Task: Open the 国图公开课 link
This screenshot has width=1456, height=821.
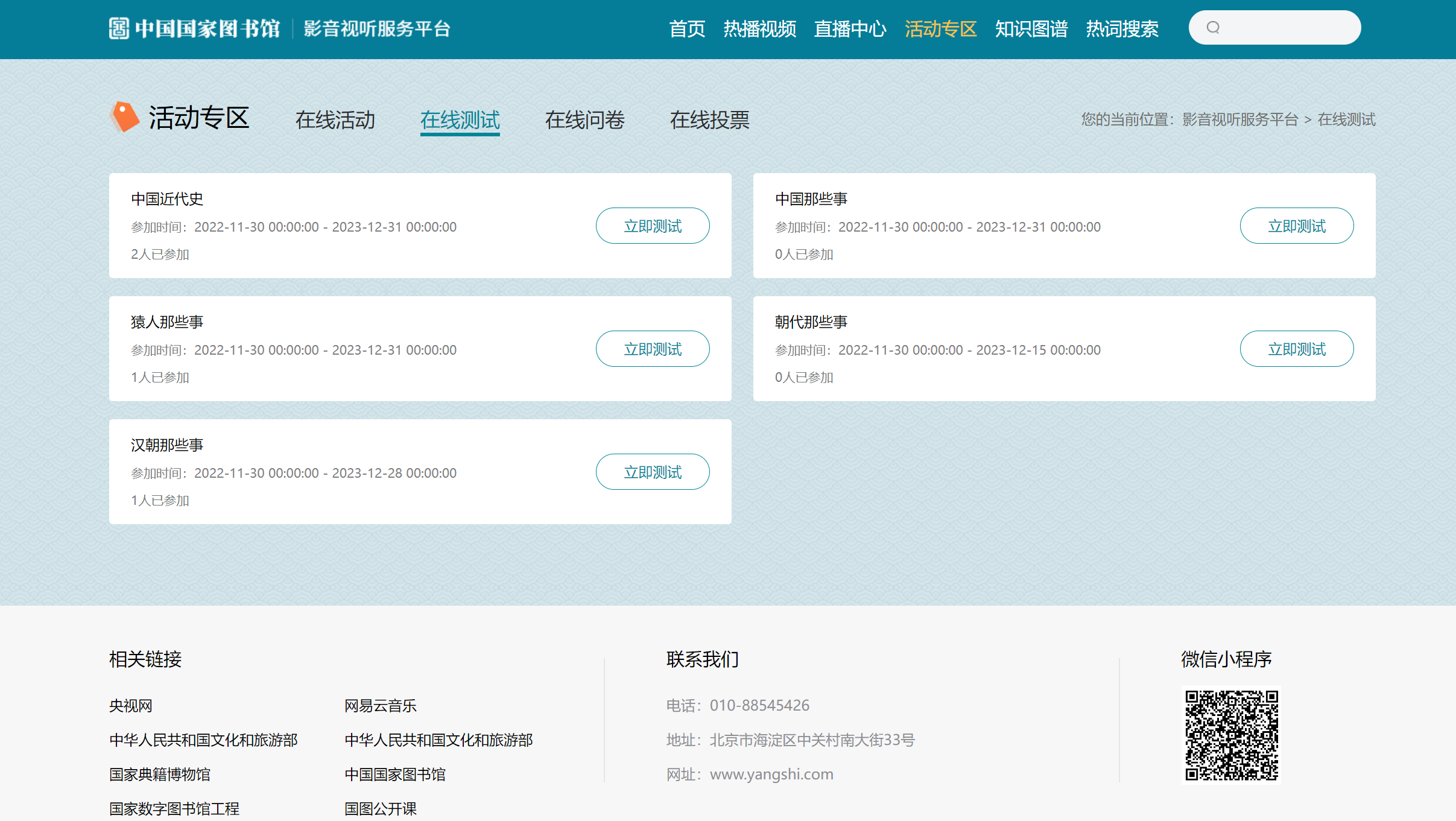Action: (x=381, y=809)
